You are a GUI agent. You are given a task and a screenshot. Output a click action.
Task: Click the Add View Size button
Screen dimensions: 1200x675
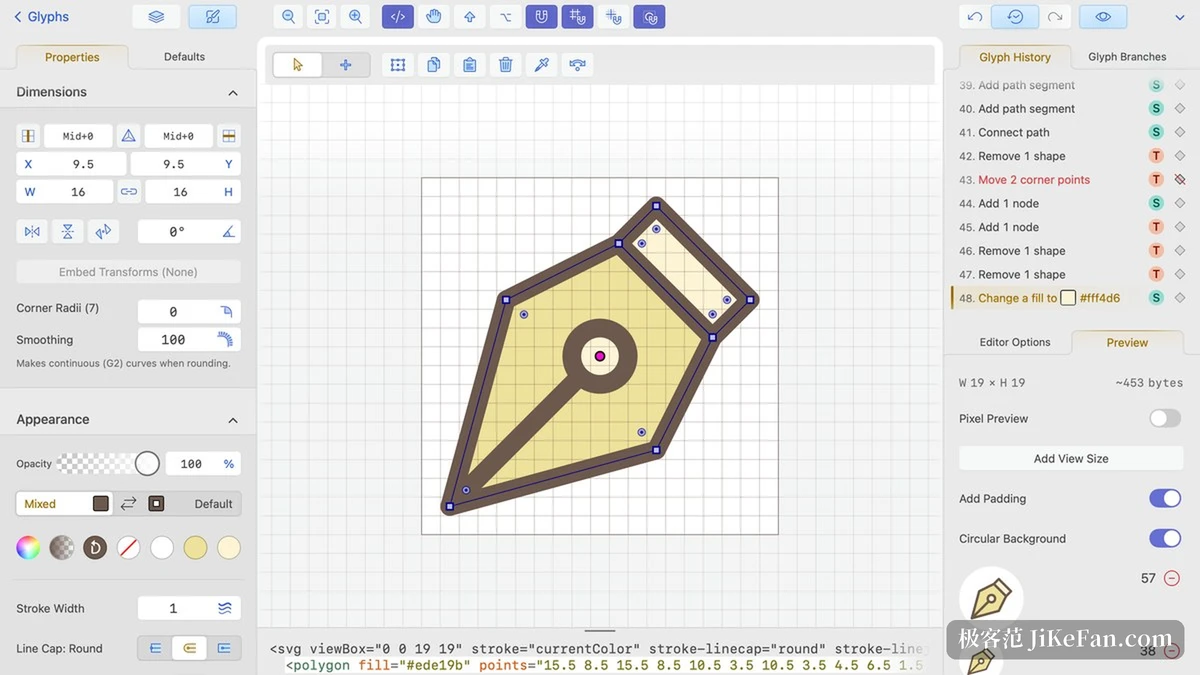click(x=1071, y=459)
